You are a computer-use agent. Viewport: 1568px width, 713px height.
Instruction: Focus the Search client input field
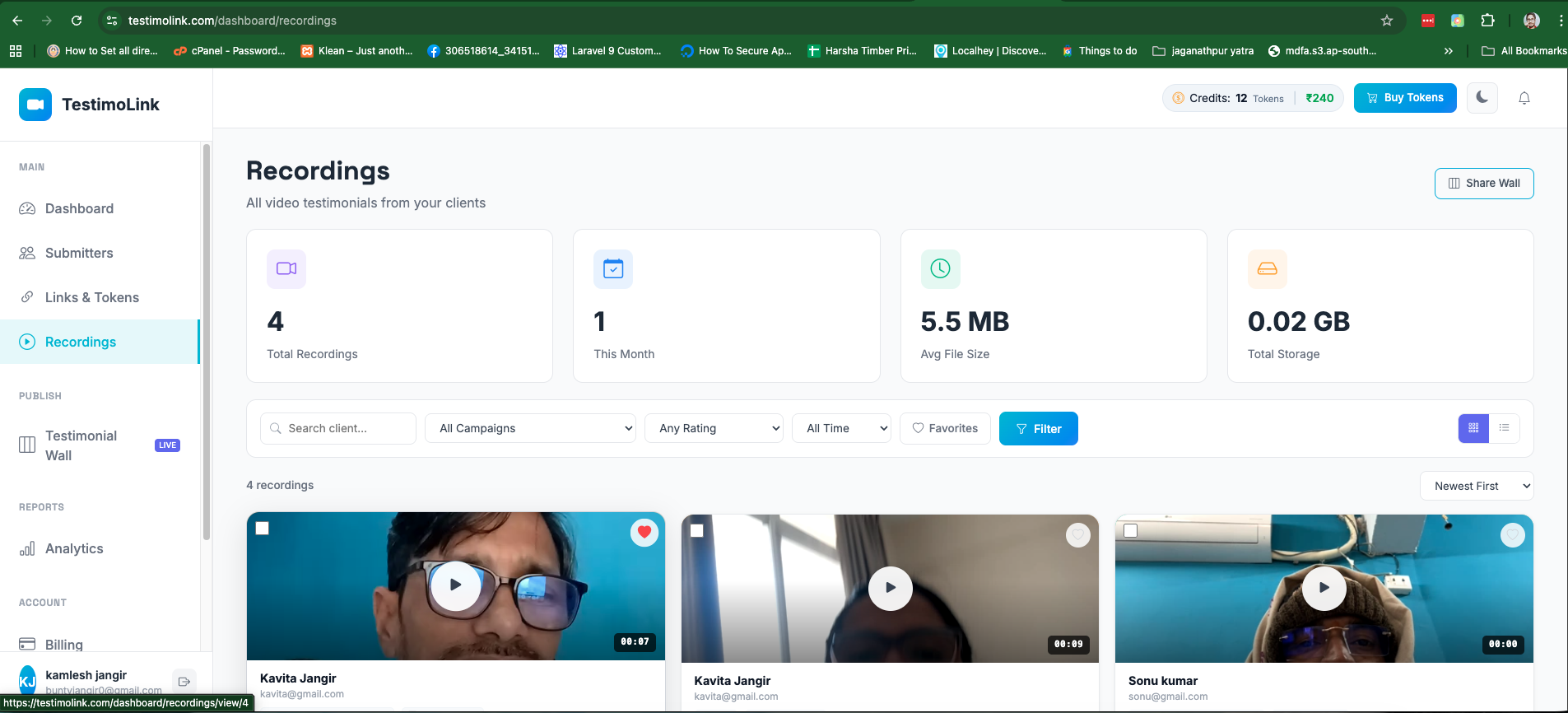tap(338, 428)
